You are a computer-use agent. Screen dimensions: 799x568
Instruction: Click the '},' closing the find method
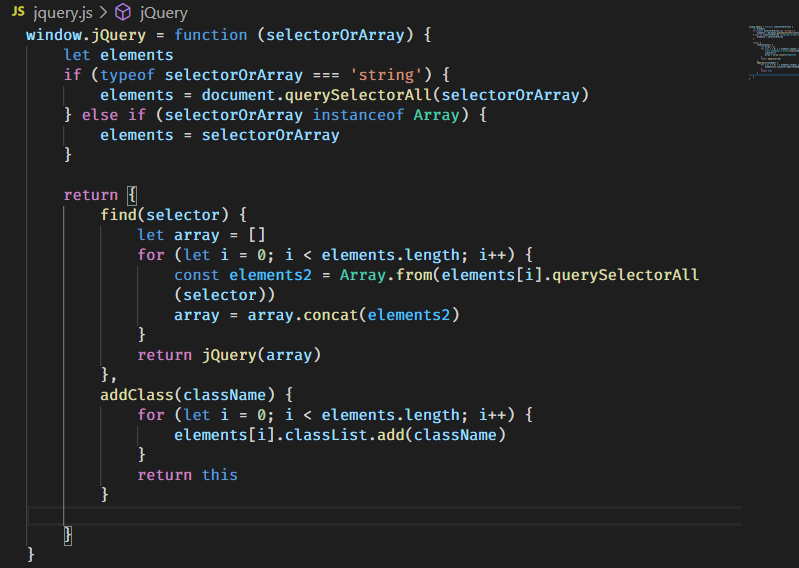coord(109,375)
